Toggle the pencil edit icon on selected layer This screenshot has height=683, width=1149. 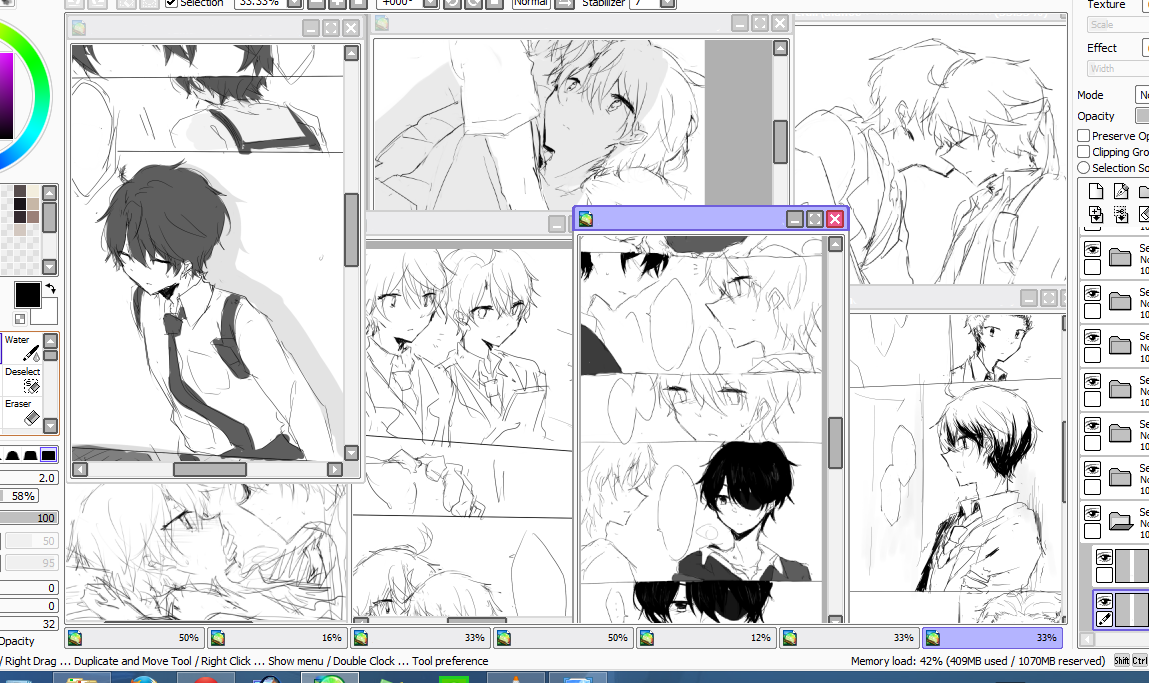[1104, 619]
